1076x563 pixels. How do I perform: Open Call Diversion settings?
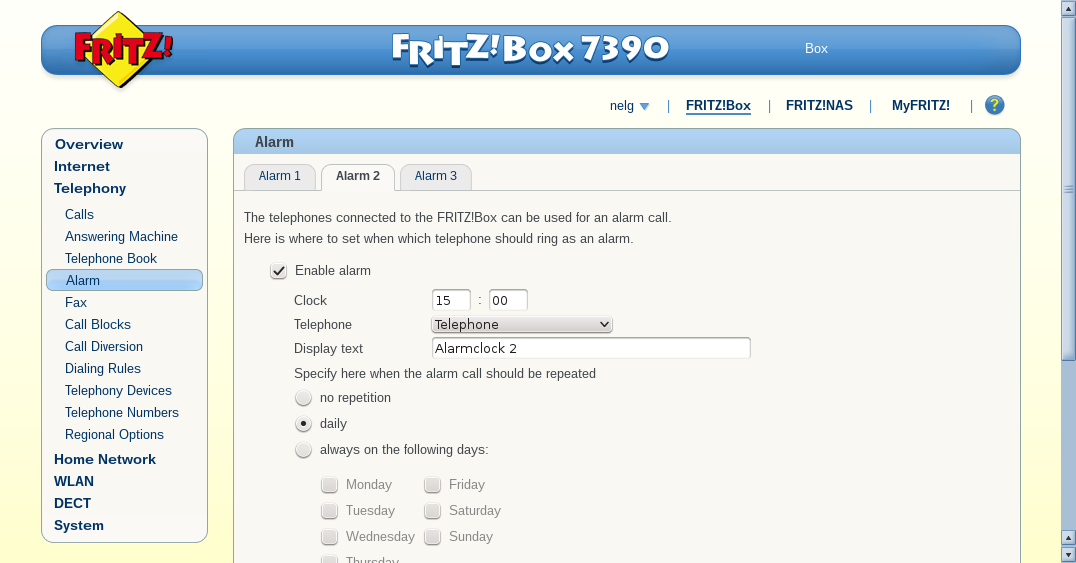coord(104,346)
